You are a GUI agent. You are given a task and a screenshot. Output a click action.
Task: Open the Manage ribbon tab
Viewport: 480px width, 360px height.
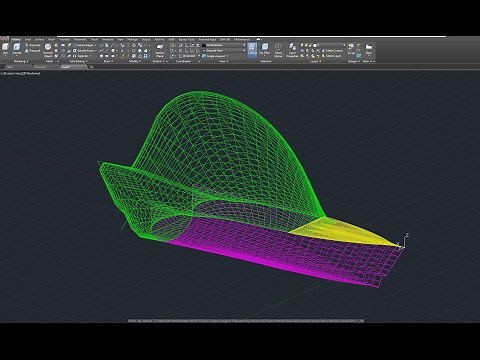click(132, 39)
